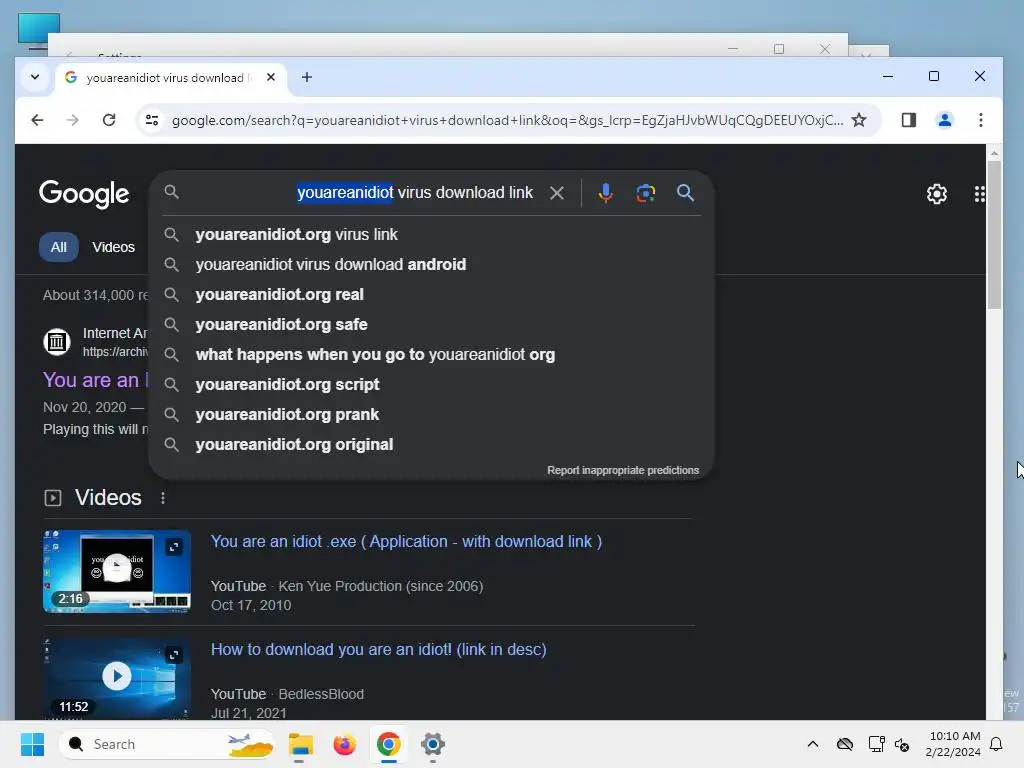
Task: Open You are an idiot .exe video link
Action: [x=406, y=541]
